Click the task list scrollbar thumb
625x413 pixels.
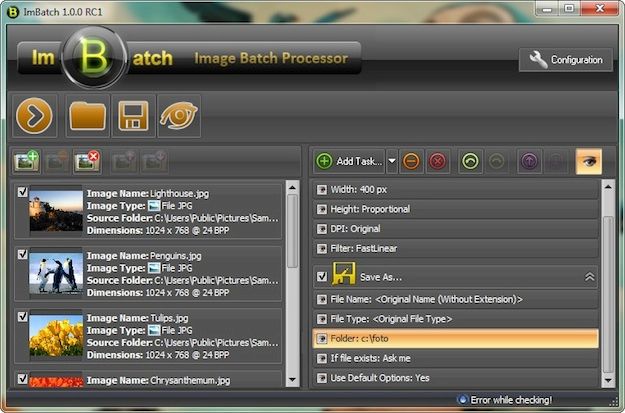608,295
